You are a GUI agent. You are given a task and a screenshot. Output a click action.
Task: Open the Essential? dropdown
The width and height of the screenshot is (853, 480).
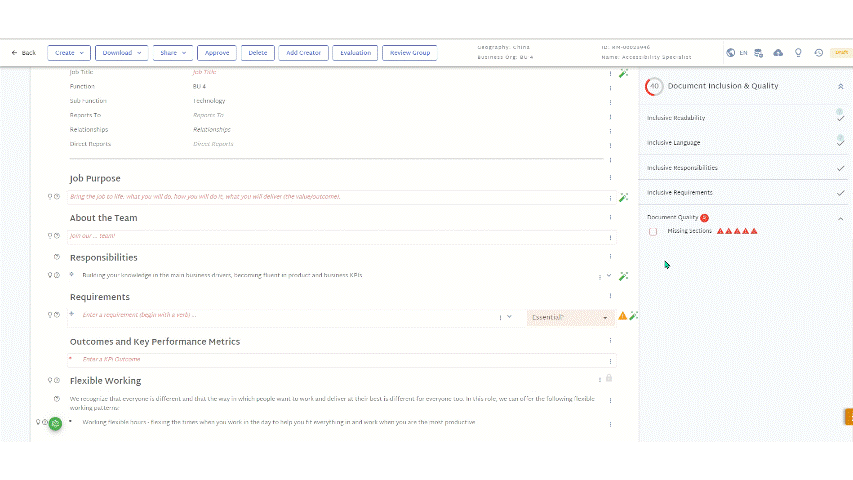click(x=570, y=317)
